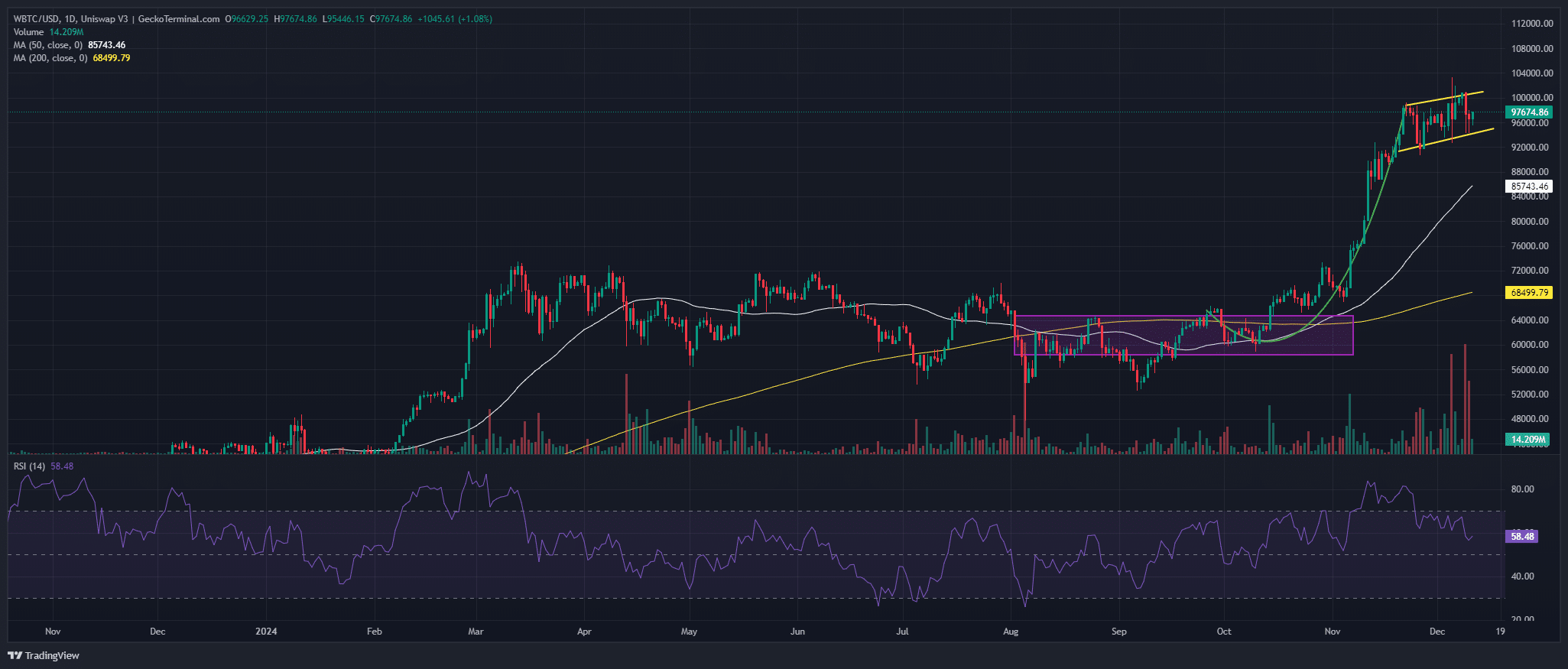Image resolution: width=1568 pixels, height=669 pixels.
Task: Click the May date axis label
Action: (x=689, y=632)
